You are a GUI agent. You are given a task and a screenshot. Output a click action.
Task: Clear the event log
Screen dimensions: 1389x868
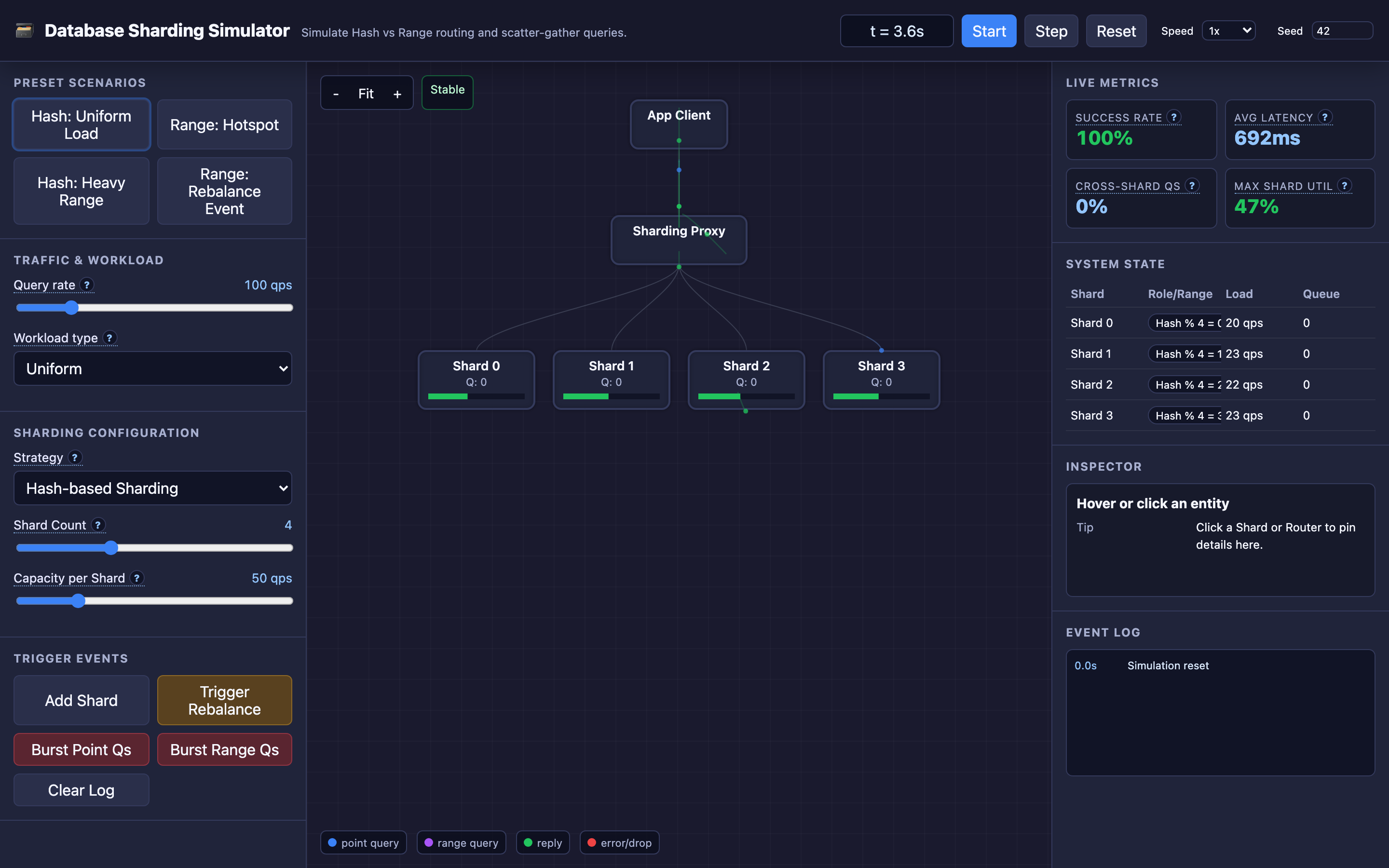[82, 790]
